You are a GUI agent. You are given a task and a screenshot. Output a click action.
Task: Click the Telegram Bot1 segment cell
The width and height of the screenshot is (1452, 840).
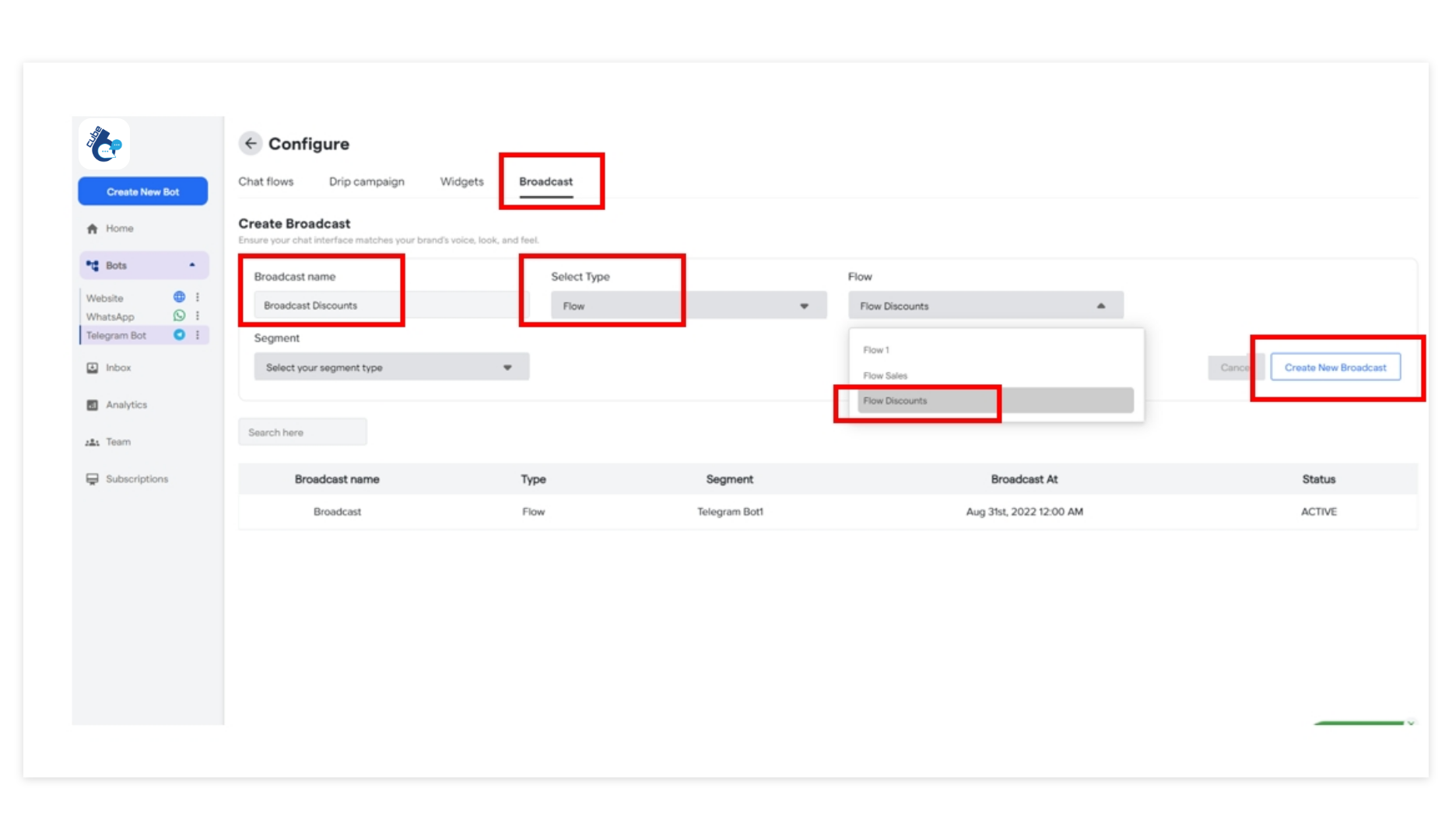click(730, 512)
